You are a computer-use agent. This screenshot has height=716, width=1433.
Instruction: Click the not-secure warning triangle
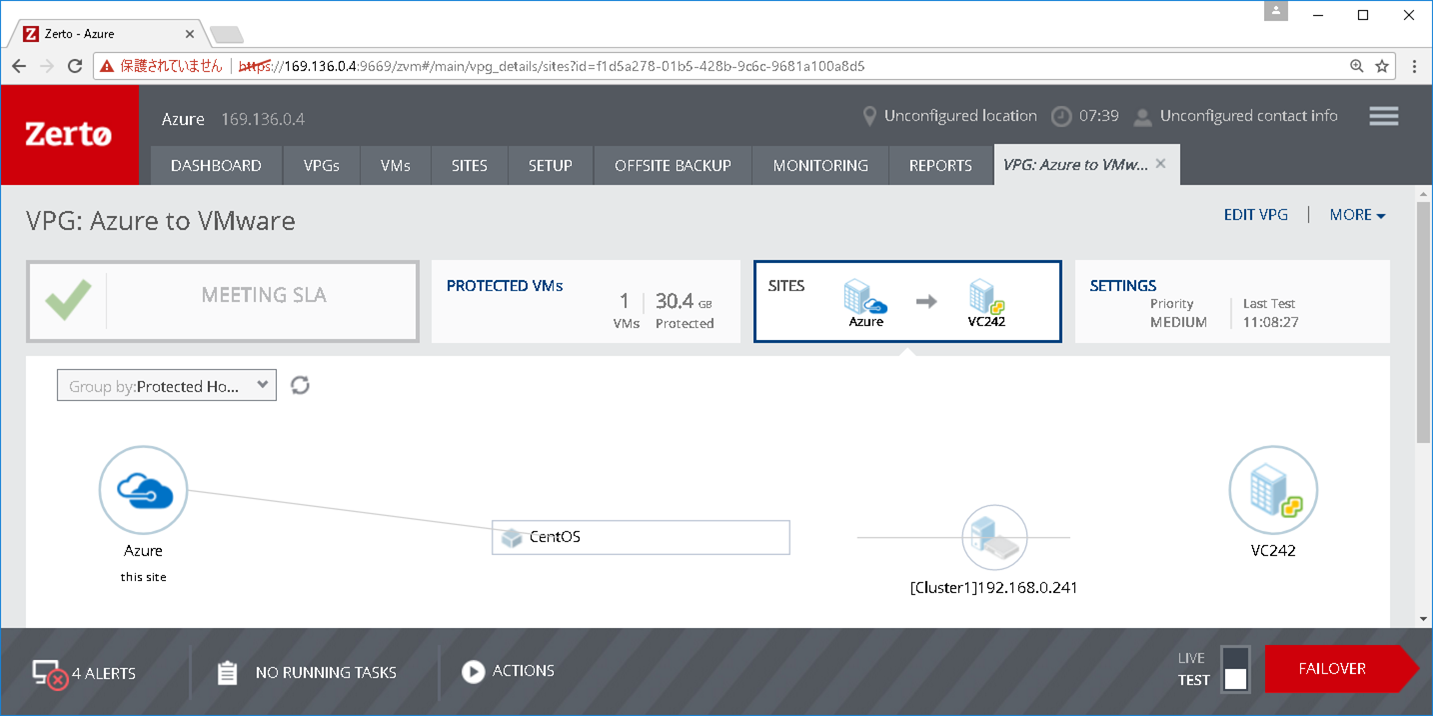tap(107, 66)
